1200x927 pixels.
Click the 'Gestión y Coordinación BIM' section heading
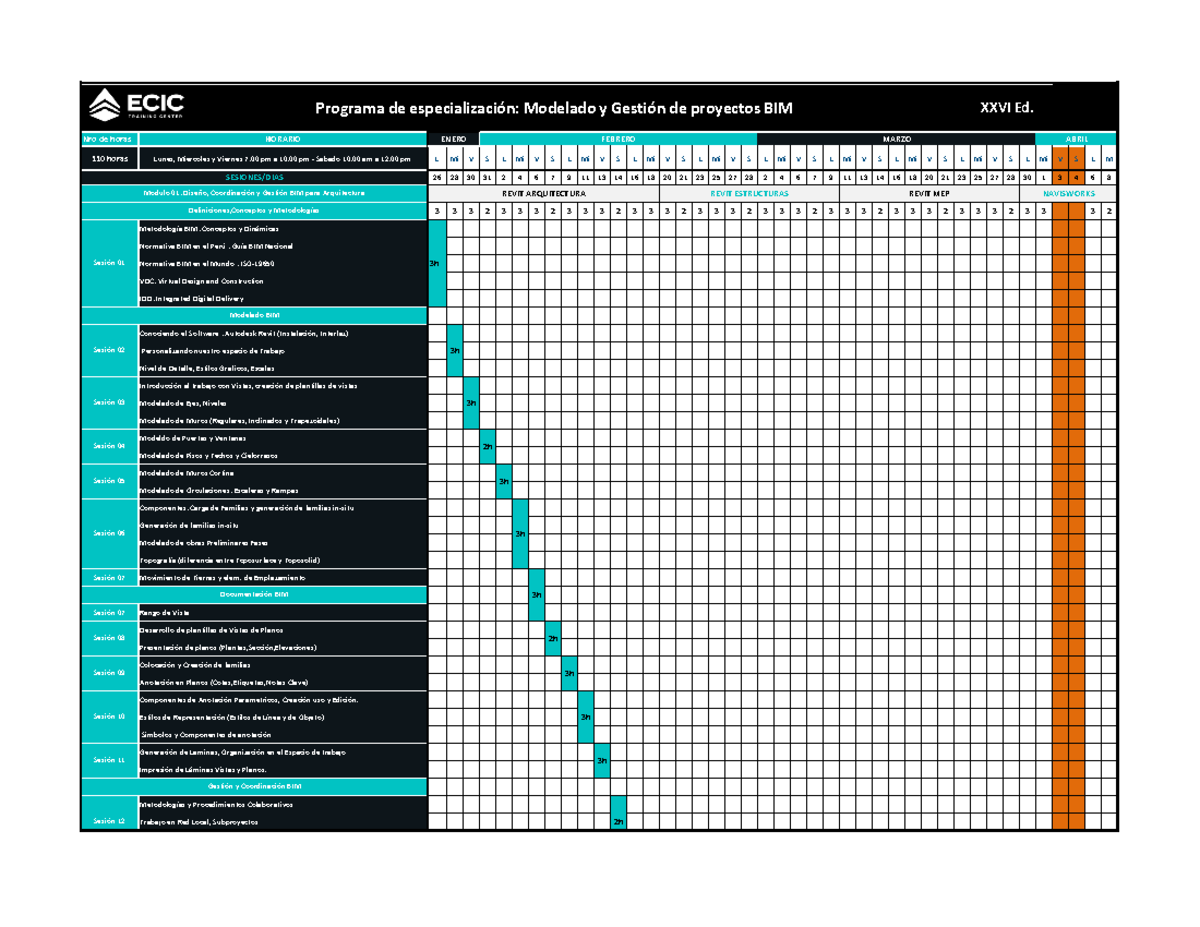click(x=255, y=787)
